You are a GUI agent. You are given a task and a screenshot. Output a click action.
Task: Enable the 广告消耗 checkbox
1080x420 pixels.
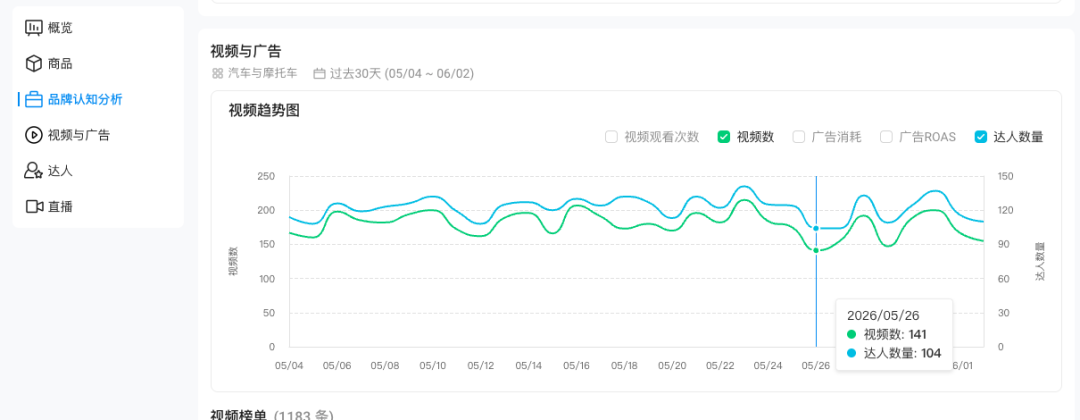pyautogui.click(x=798, y=136)
